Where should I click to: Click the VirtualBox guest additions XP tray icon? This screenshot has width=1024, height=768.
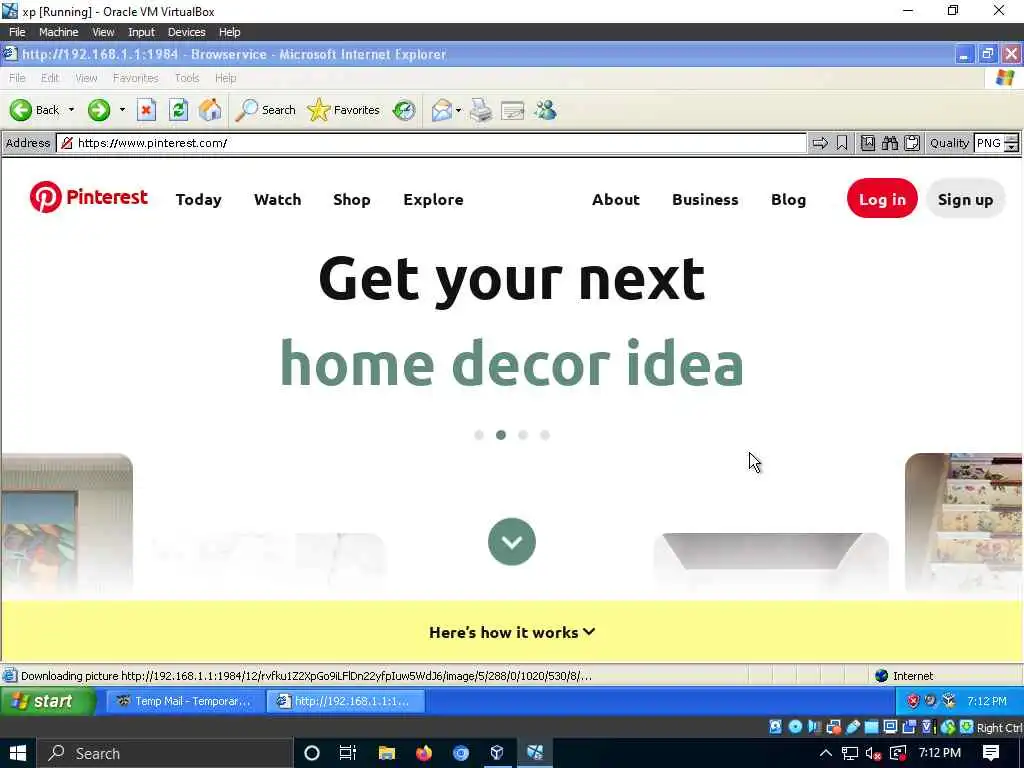pyautogui.click(x=949, y=701)
